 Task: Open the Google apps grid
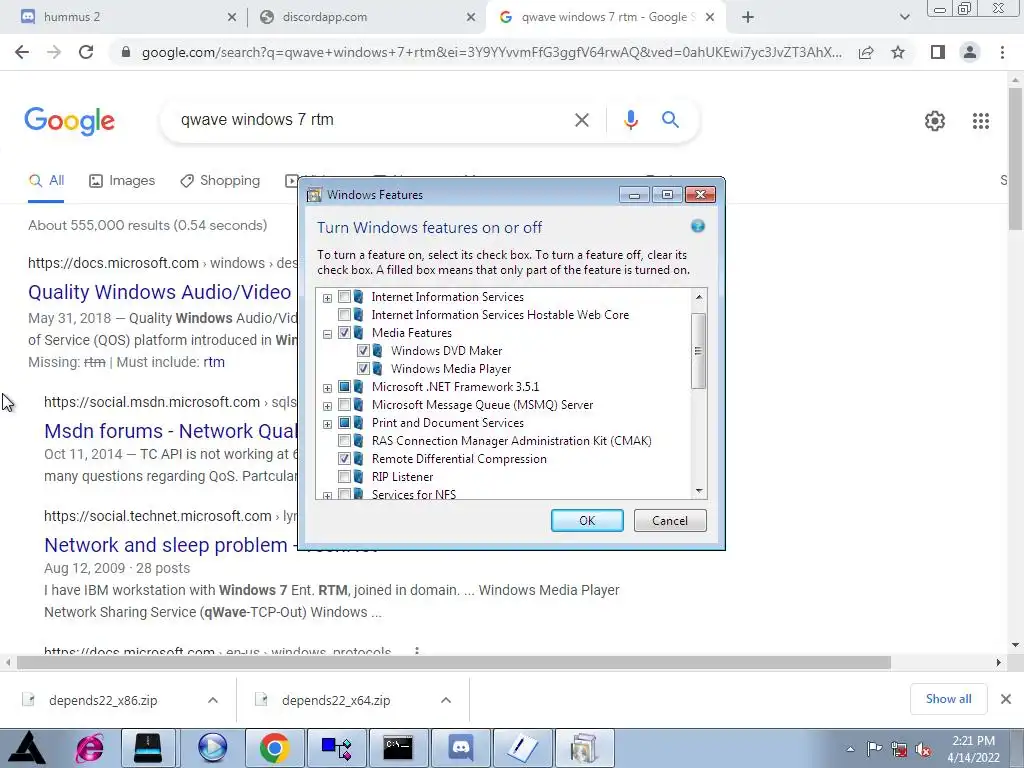pyautogui.click(x=981, y=121)
